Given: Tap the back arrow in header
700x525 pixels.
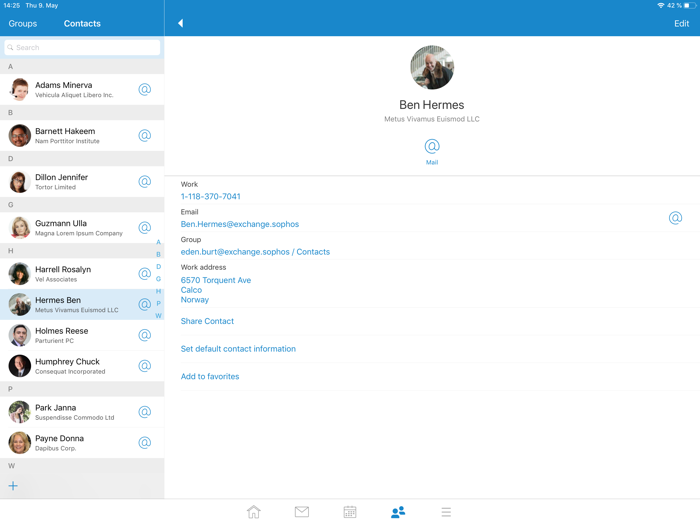Looking at the screenshot, I should [x=180, y=23].
